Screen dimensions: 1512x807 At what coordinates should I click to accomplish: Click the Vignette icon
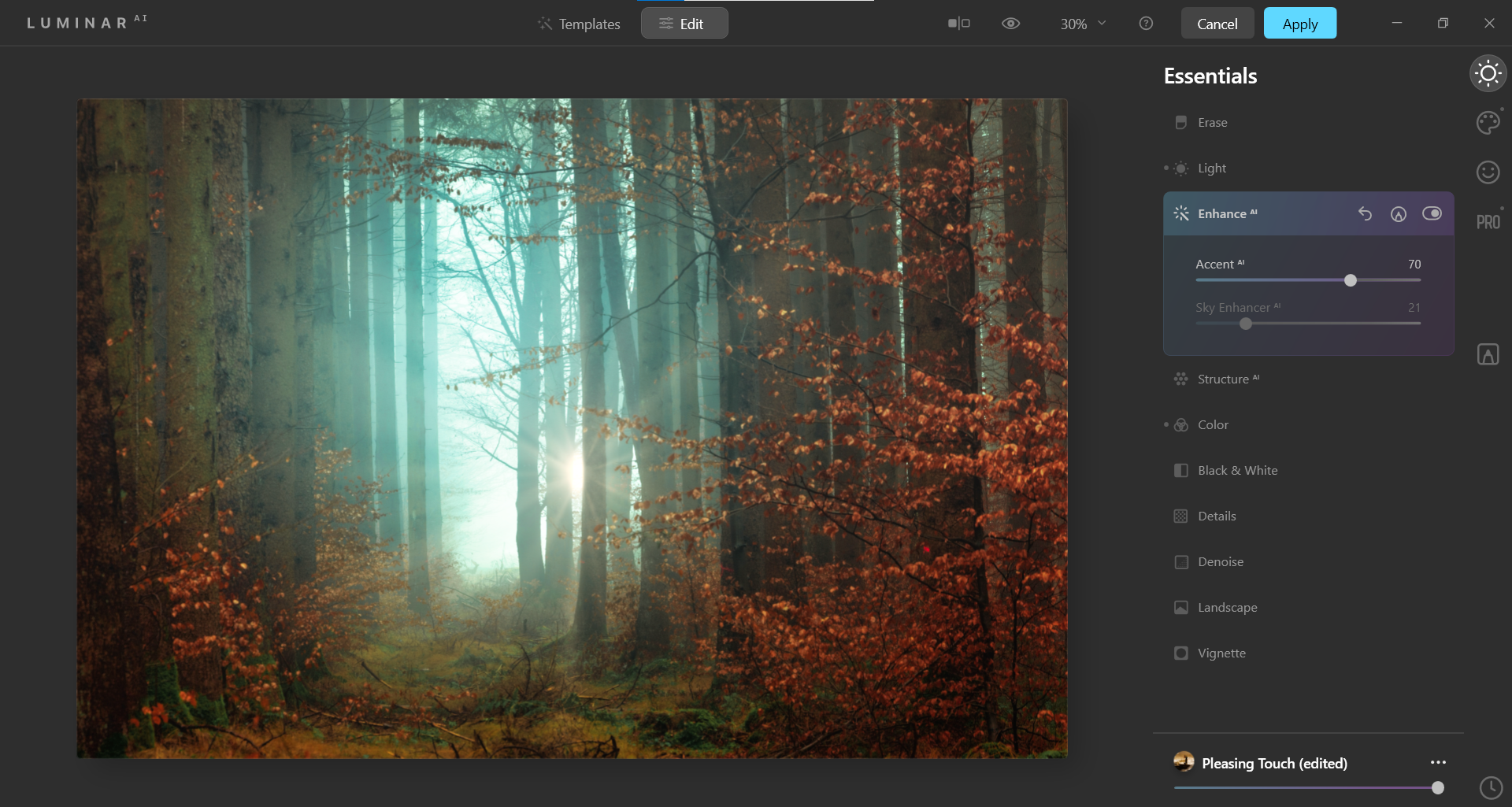click(x=1180, y=653)
